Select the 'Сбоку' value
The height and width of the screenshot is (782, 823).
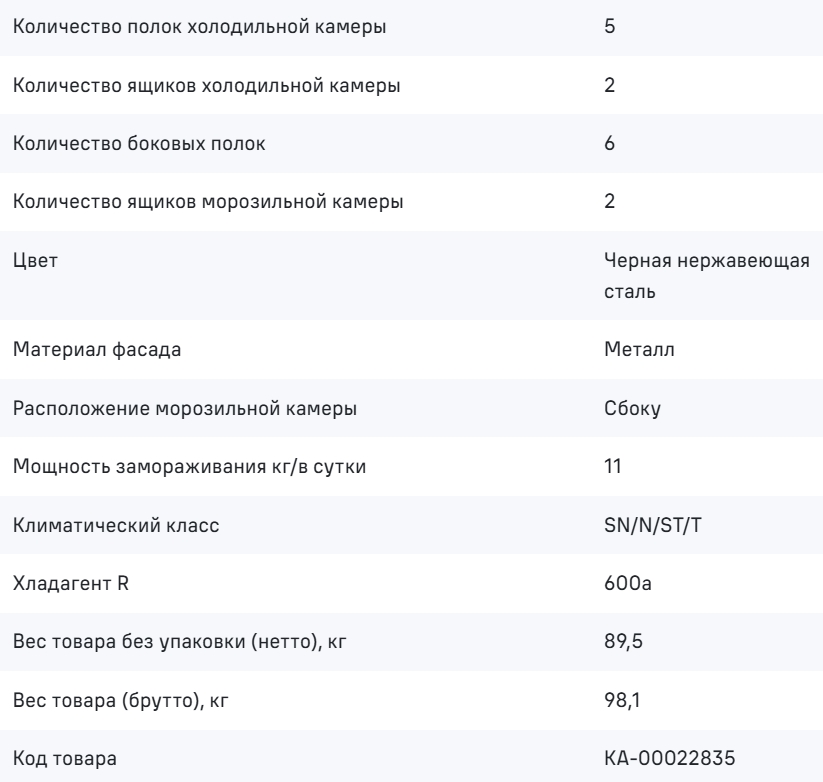point(632,408)
